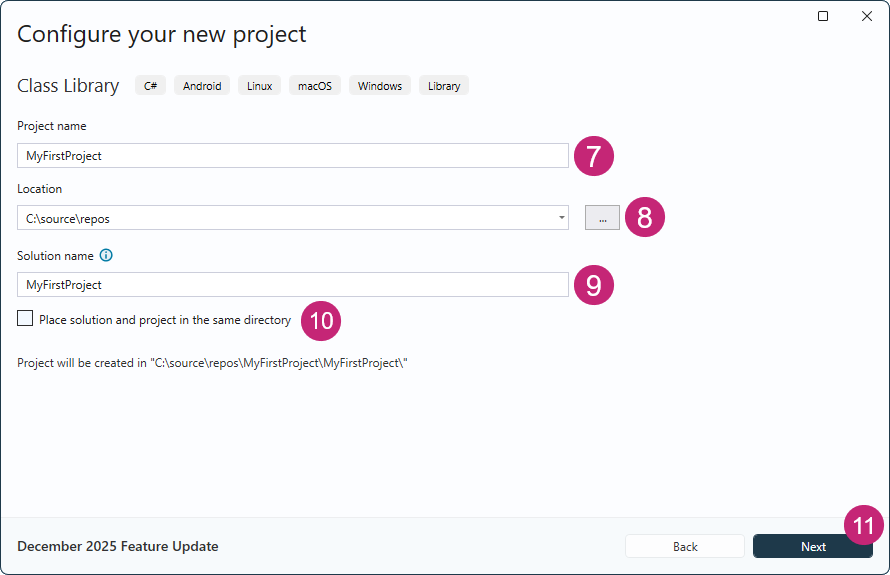Expand the Location dropdown arrow

tap(562, 218)
